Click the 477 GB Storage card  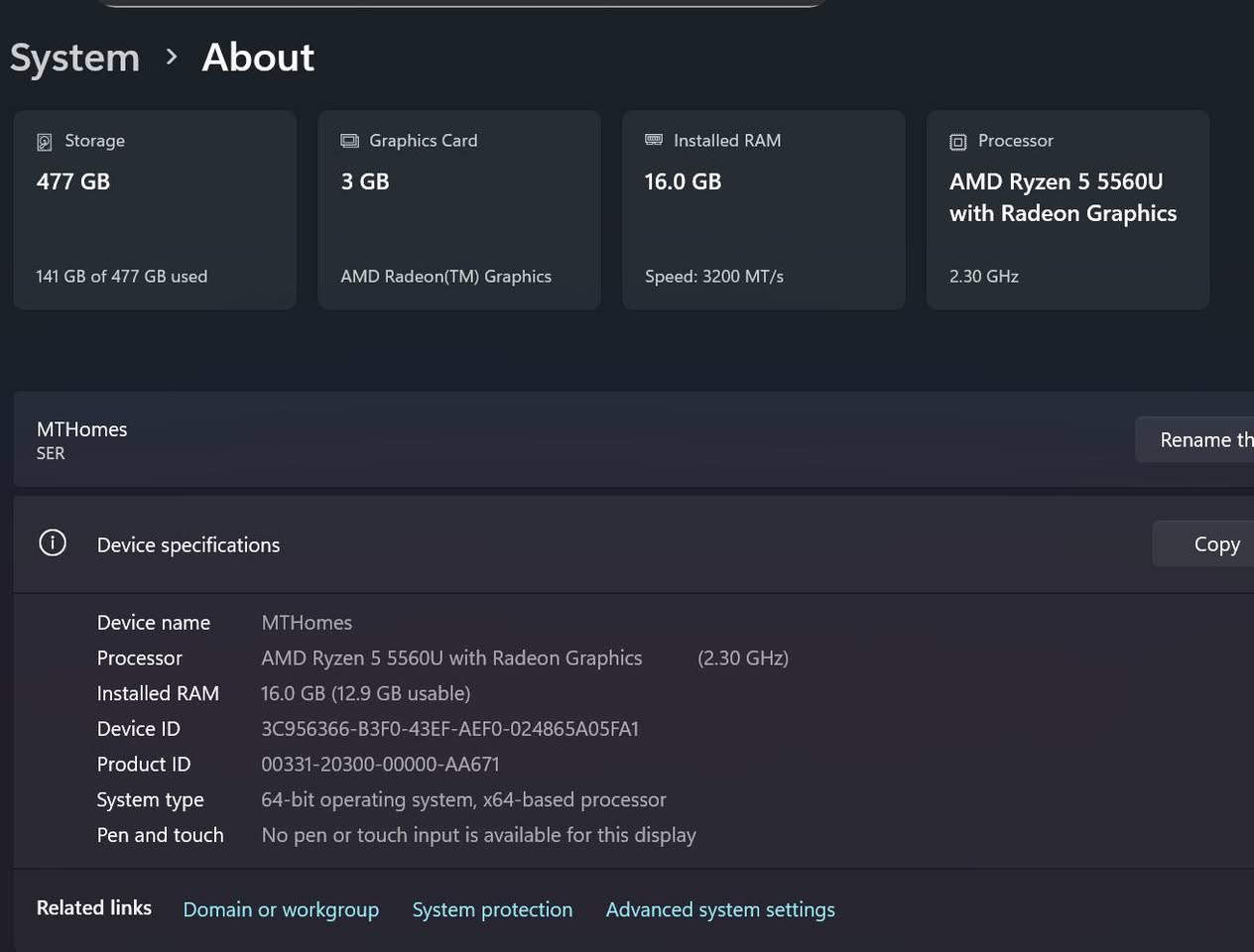point(155,209)
